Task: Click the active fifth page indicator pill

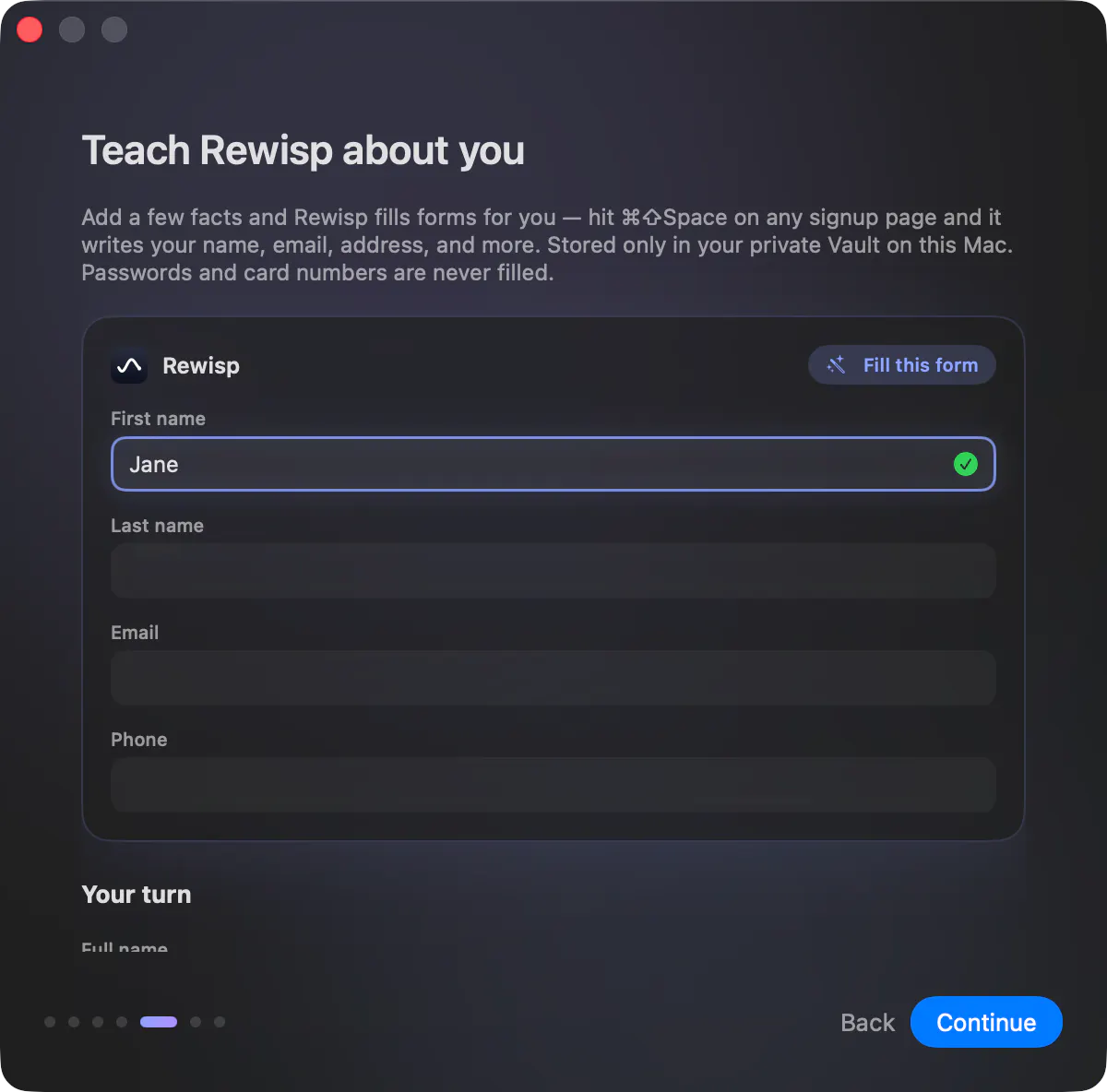Action: (x=159, y=1022)
